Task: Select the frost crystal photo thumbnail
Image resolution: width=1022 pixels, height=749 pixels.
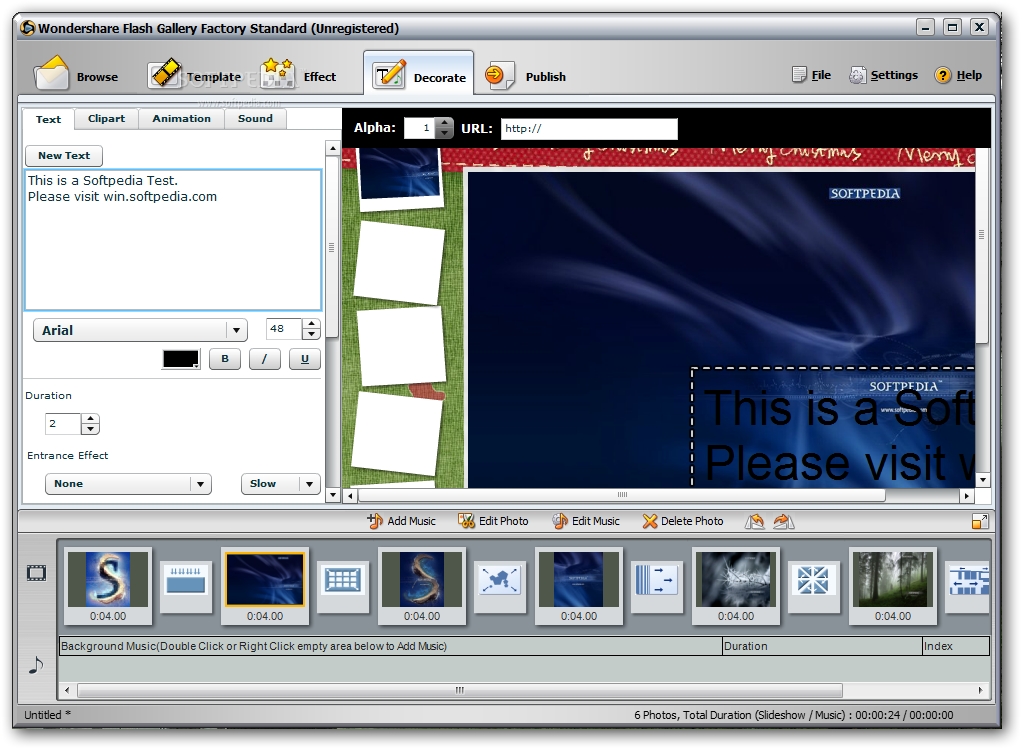Action: pos(736,585)
